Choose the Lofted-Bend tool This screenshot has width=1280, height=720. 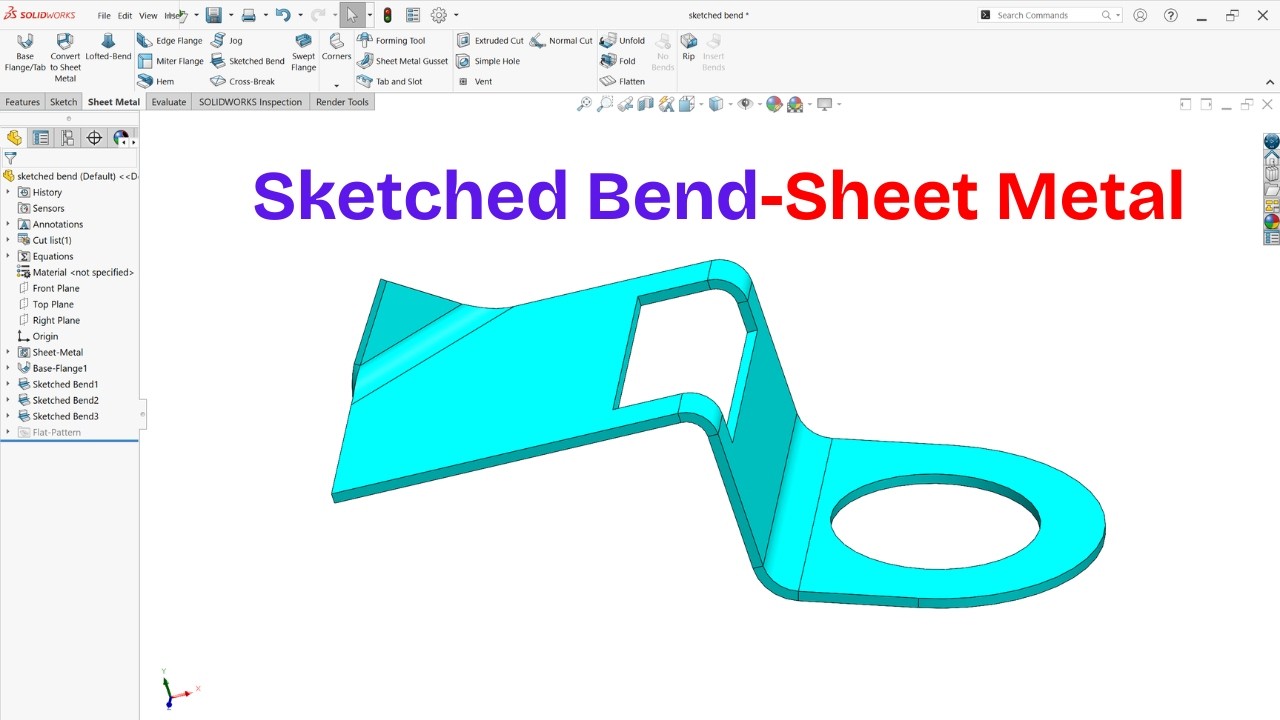pos(108,47)
